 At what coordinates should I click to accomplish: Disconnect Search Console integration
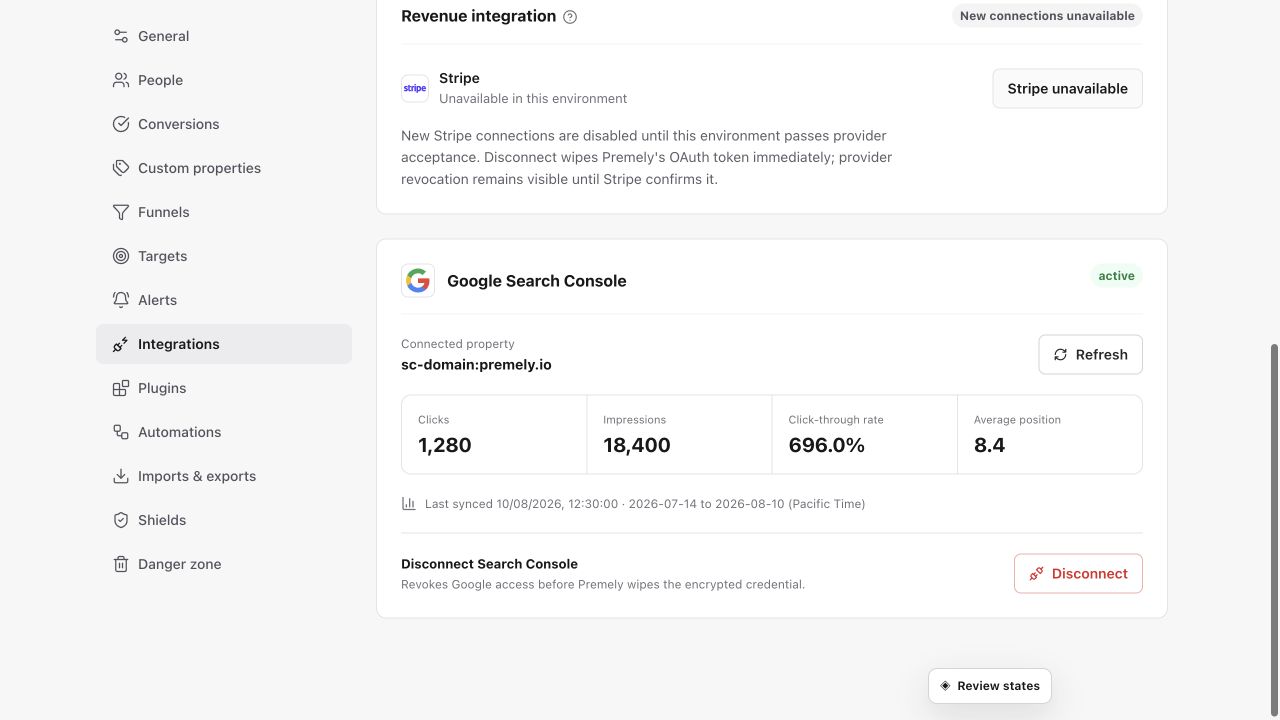pyautogui.click(x=1078, y=573)
